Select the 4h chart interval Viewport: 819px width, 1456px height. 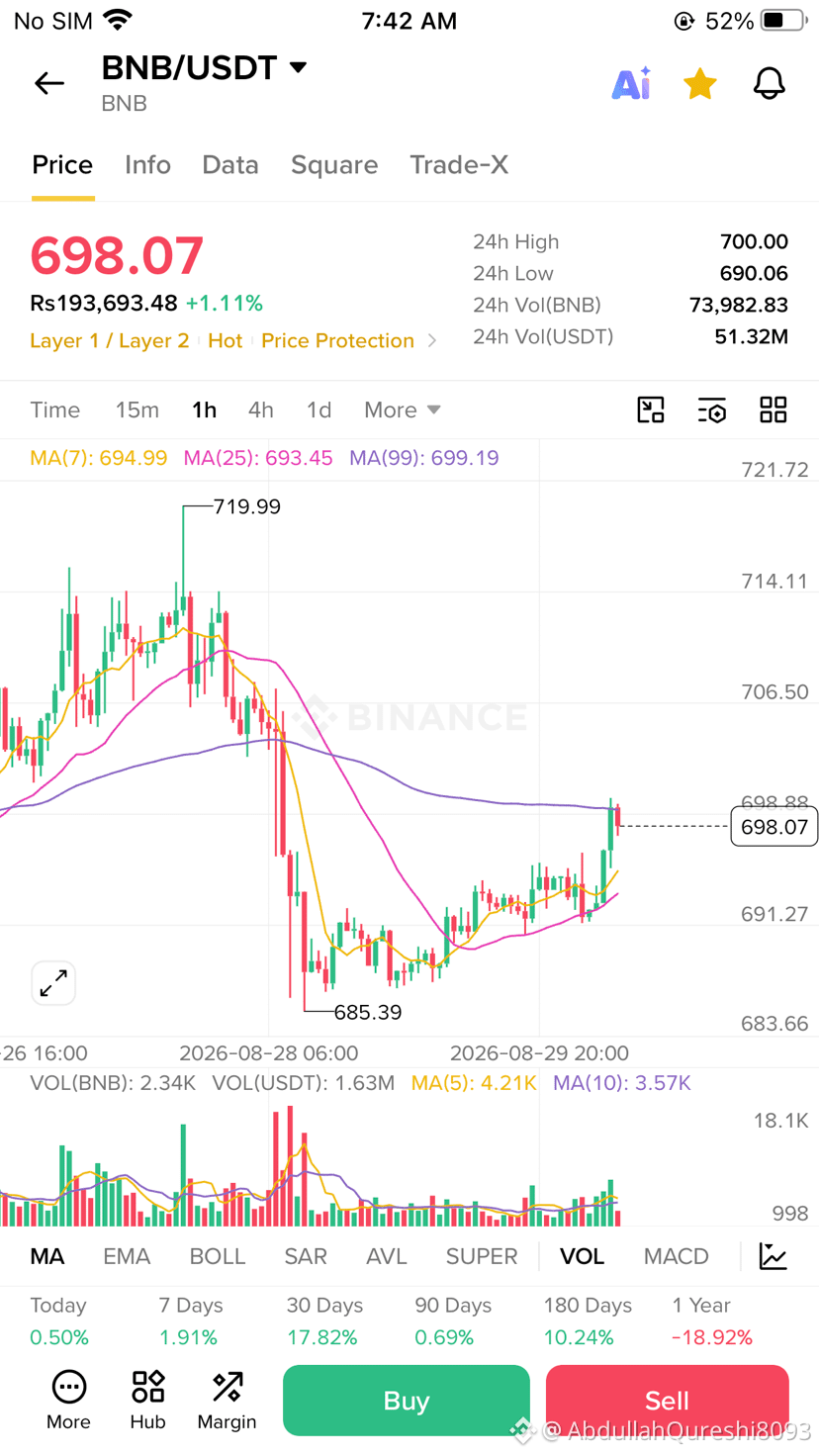(x=261, y=409)
